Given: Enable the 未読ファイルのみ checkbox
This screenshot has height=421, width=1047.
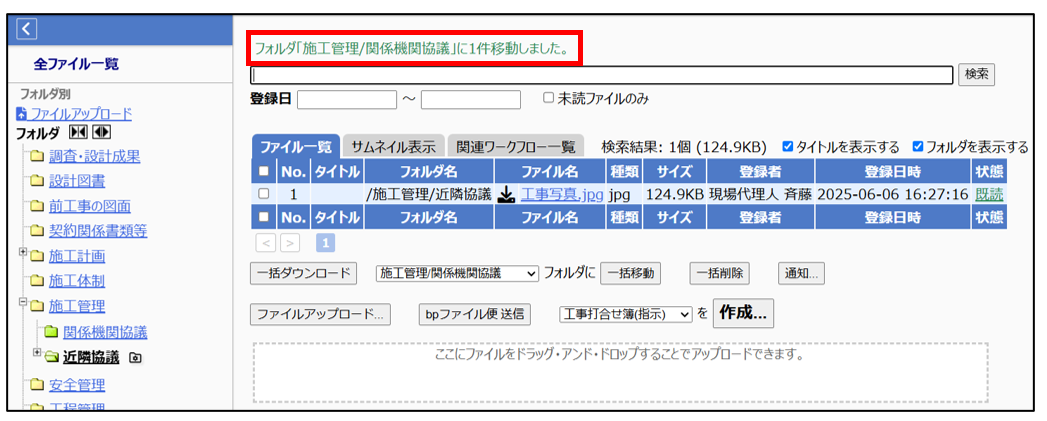Looking at the screenshot, I should coord(548,98).
